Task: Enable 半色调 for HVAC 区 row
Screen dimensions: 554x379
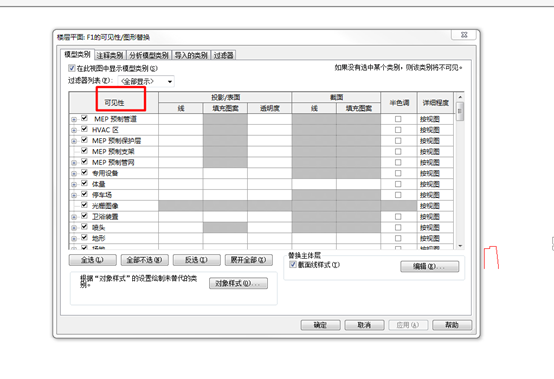Action: click(x=398, y=130)
